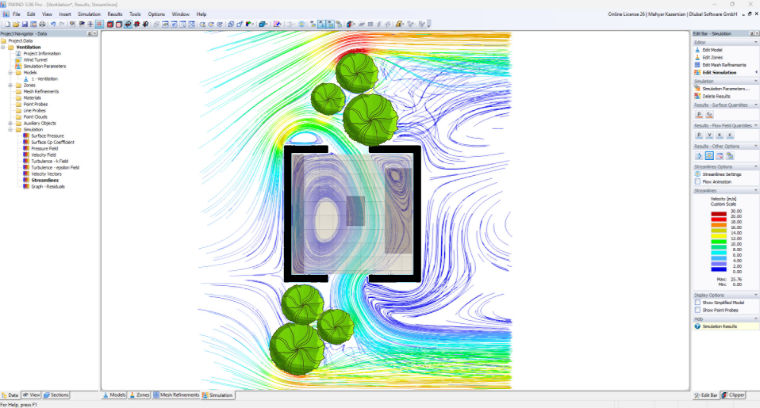
Task: Show surface Cp coefficient result button
Action: (x=709, y=115)
